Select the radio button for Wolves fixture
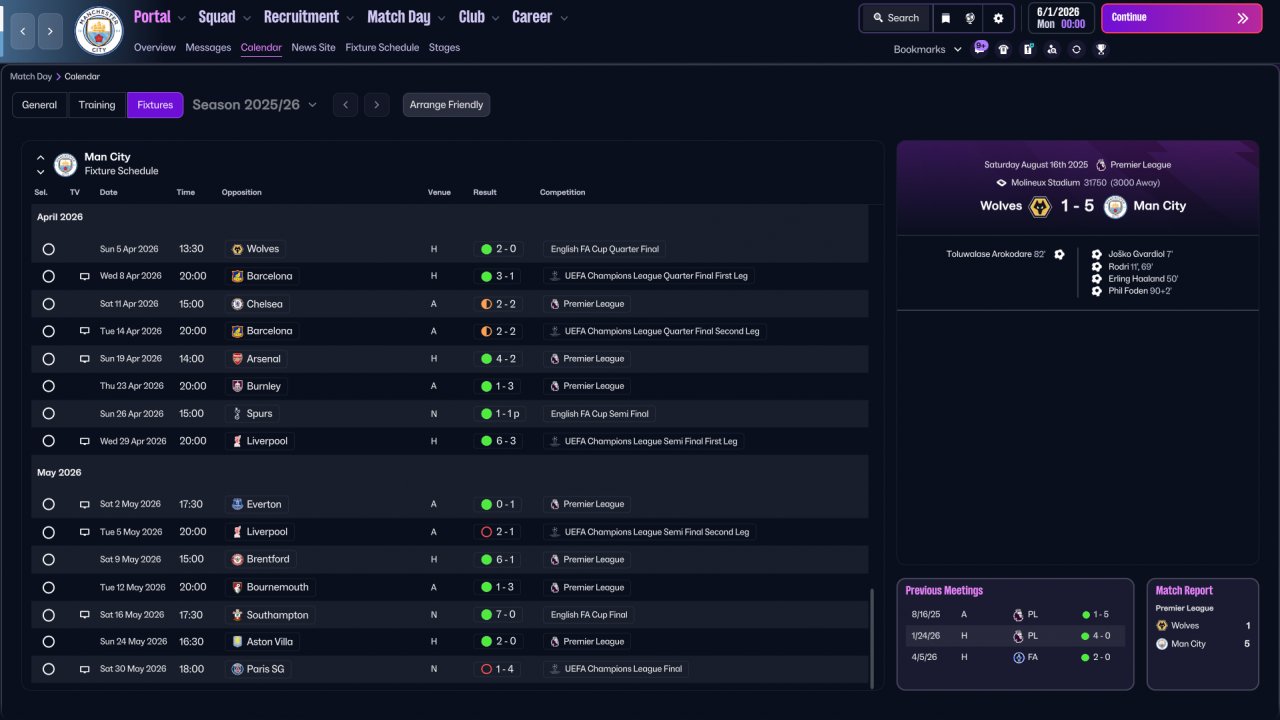The width and height of the screenshot is (1280, 720). [x=48, y=249]
